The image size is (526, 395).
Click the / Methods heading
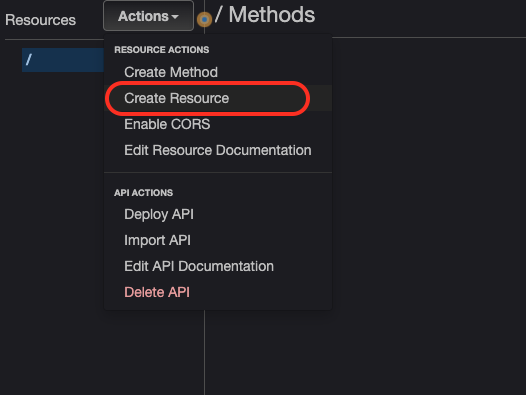[x=265, y=15]
